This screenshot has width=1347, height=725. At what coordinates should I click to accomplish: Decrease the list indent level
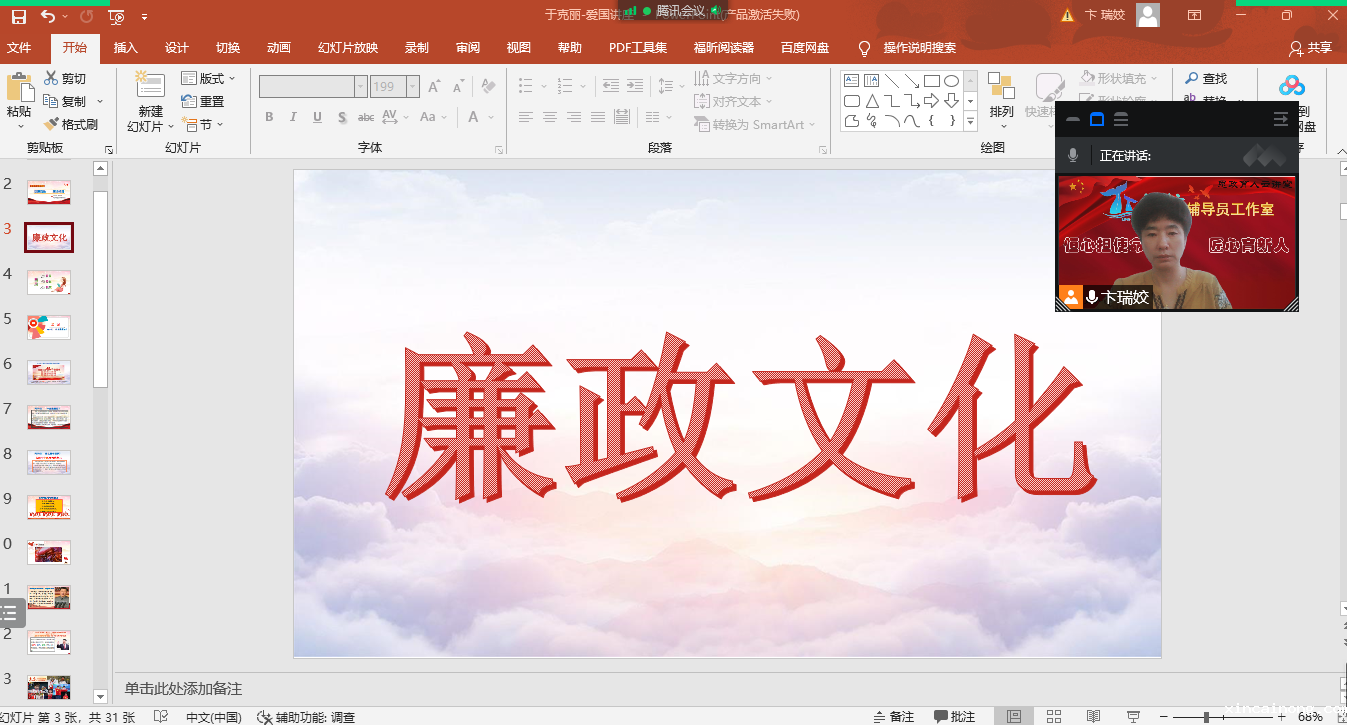(x=610, y=86)
